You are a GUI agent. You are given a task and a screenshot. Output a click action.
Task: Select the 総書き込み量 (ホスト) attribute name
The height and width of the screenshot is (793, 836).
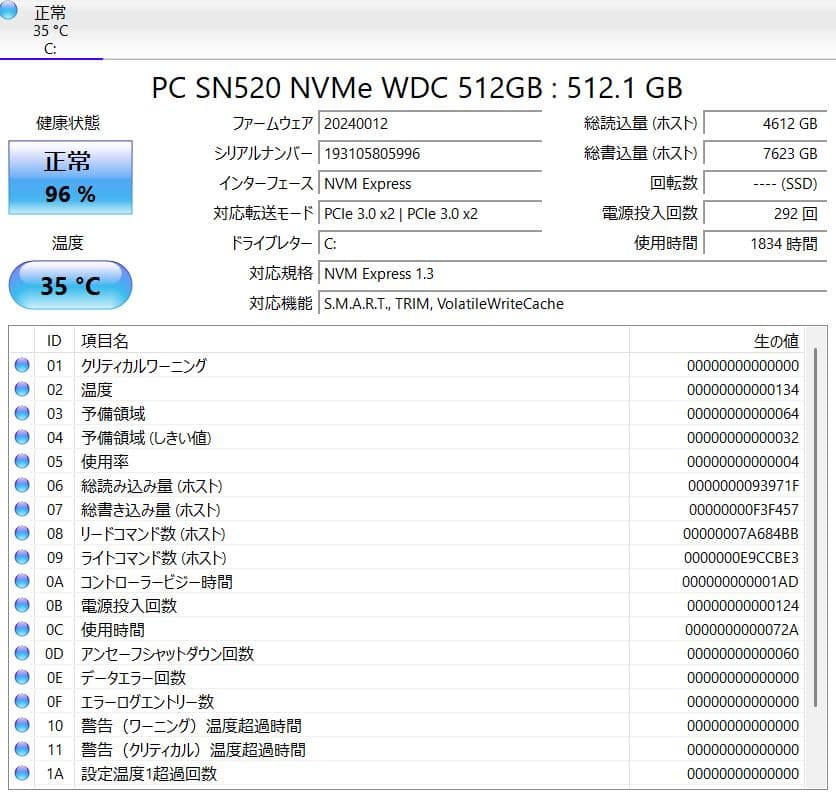click(x=150, y=510)
